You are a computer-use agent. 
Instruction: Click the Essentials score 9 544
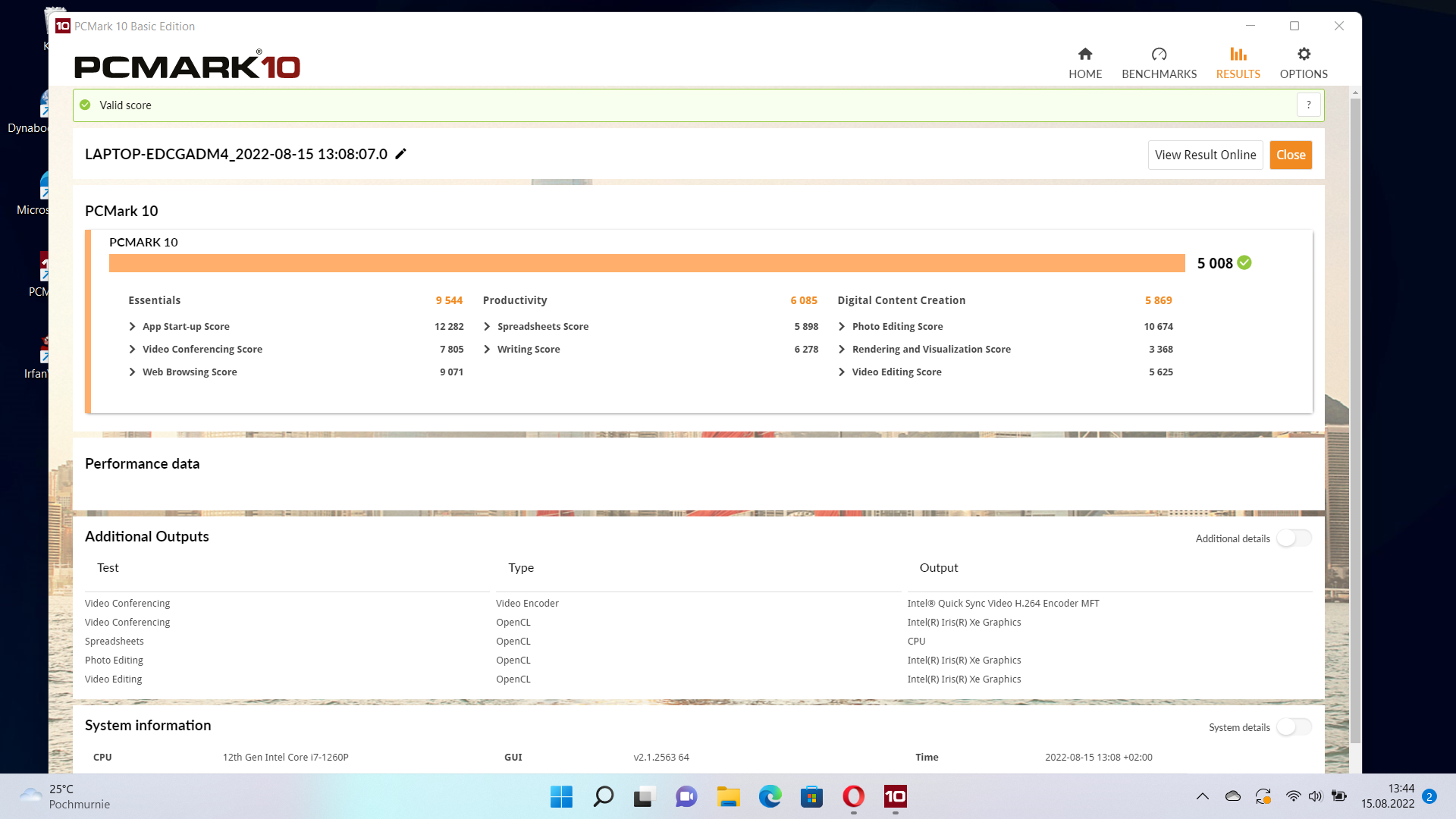pyautogui.click(x=449, y=300)
